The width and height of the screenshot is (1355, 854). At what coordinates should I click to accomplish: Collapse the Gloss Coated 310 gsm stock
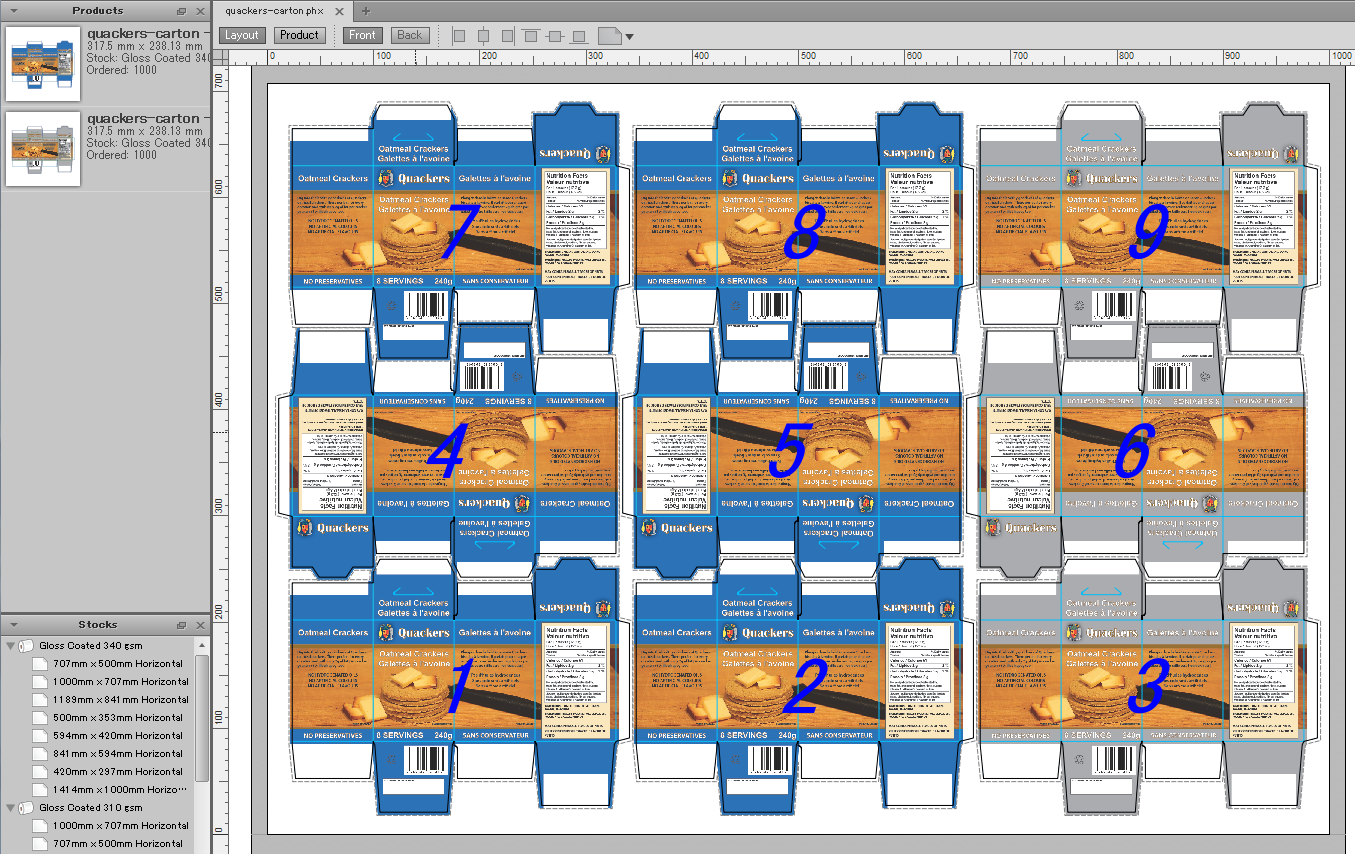pos(11,808)
